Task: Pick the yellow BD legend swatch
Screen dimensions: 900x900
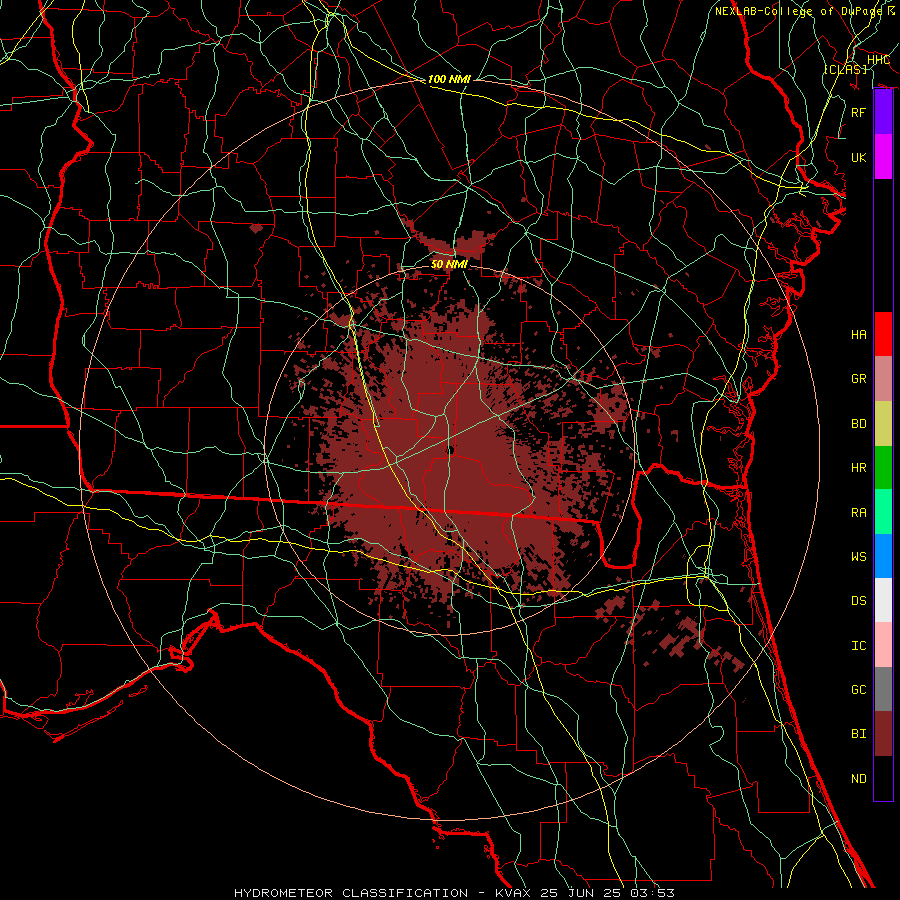Action: (883, 423)
